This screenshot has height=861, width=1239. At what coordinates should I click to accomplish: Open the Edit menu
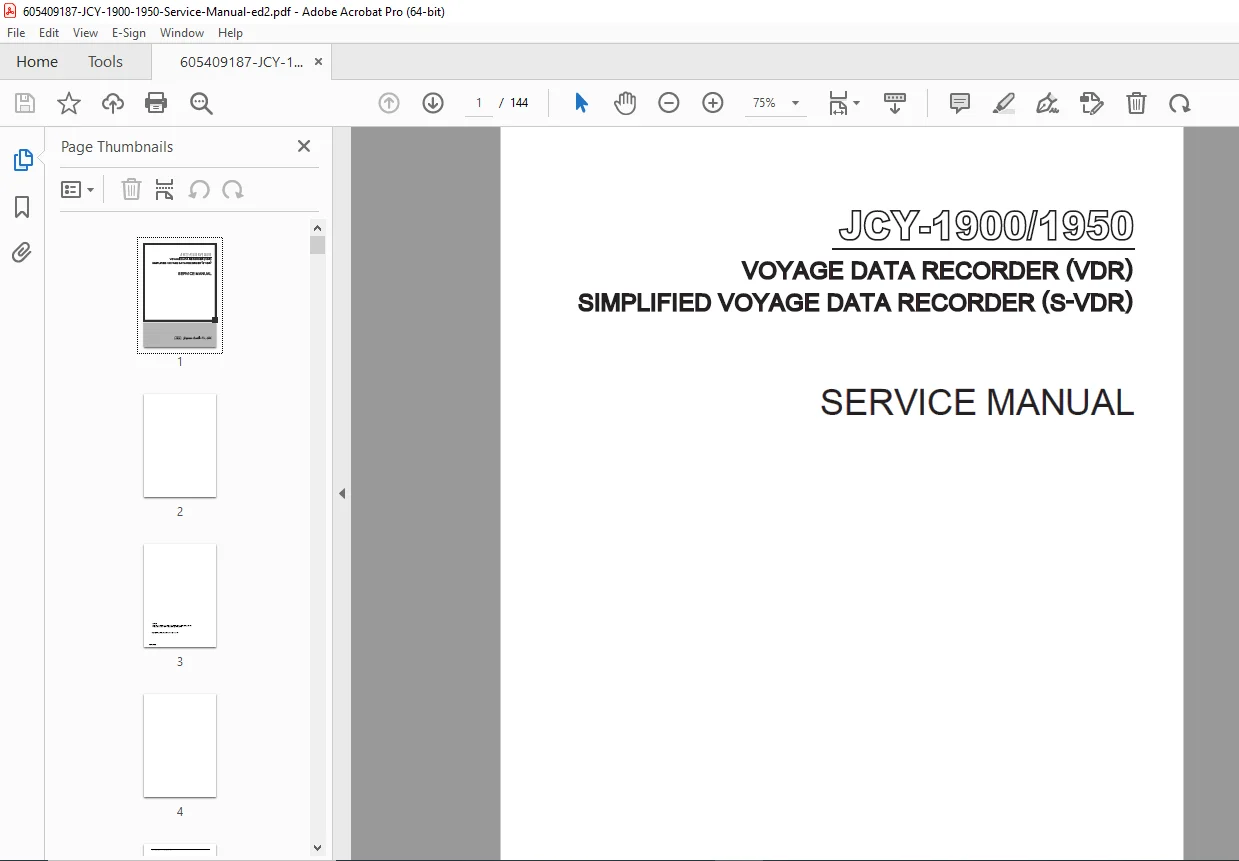(x=49, y=33)
